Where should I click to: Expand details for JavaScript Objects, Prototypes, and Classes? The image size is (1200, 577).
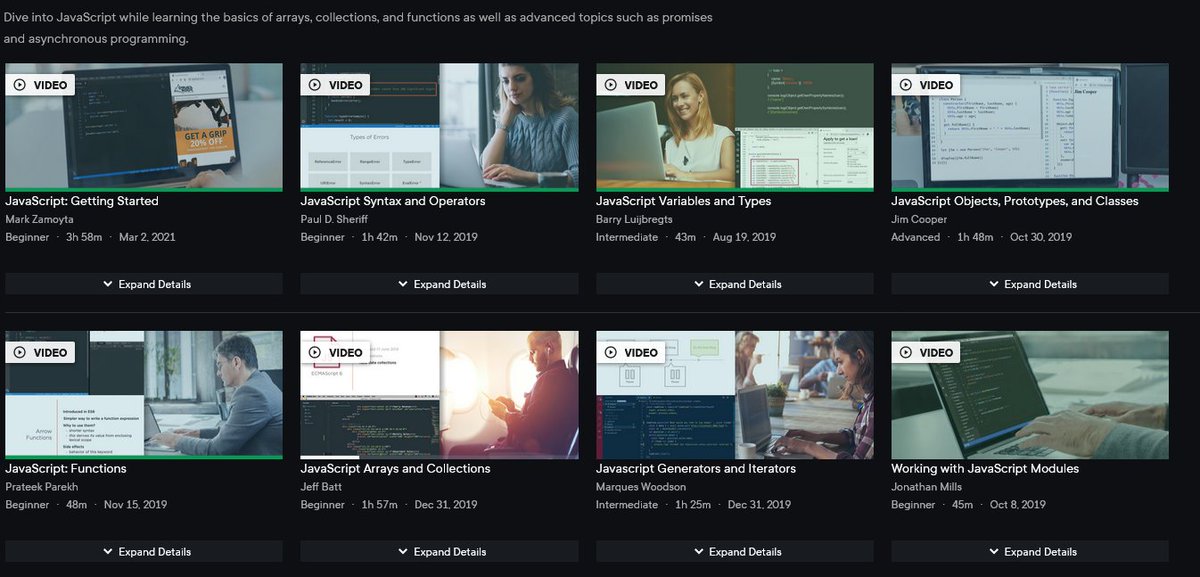1030,284
